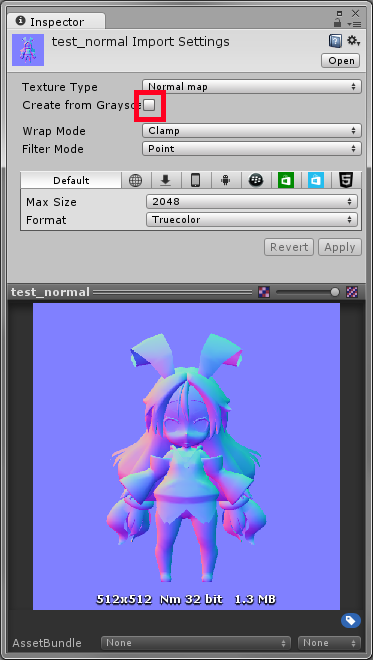
Task: Click the normal map preview image
Action: [186, 456]
